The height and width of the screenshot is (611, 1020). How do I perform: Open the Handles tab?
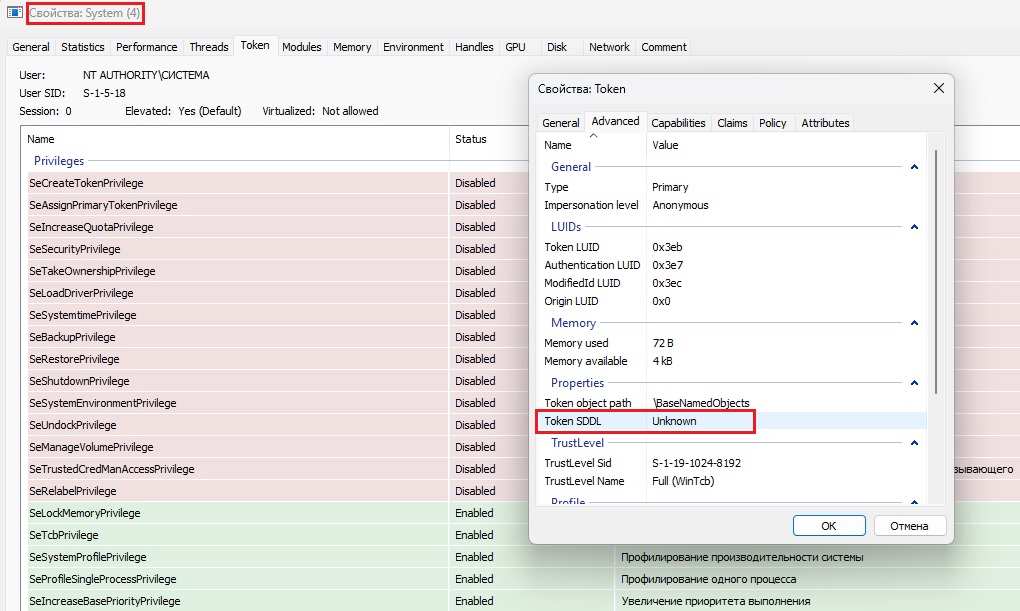(474, 47)
